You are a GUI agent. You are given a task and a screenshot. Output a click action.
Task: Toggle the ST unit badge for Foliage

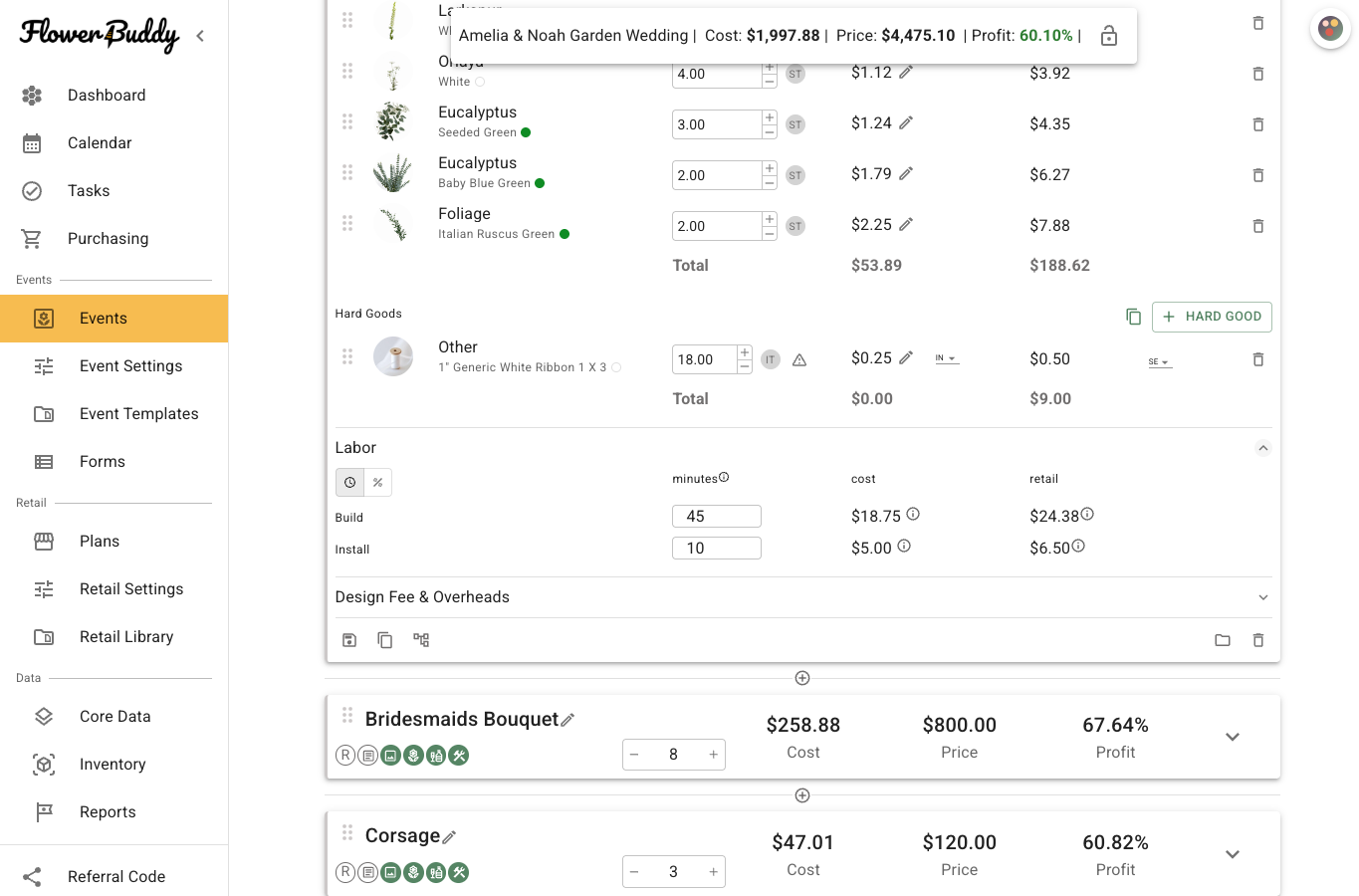pos(795,226)
